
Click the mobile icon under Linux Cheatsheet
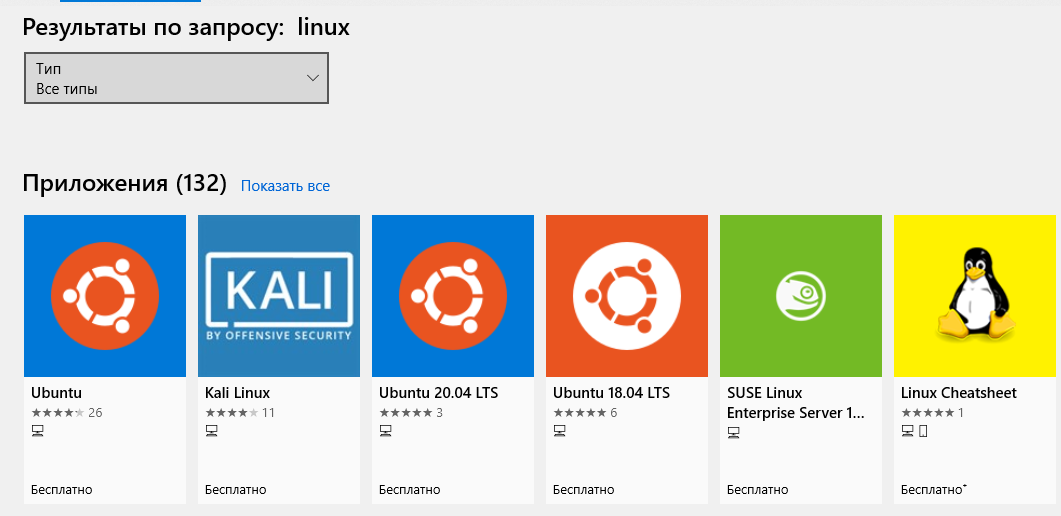[923, 431]
